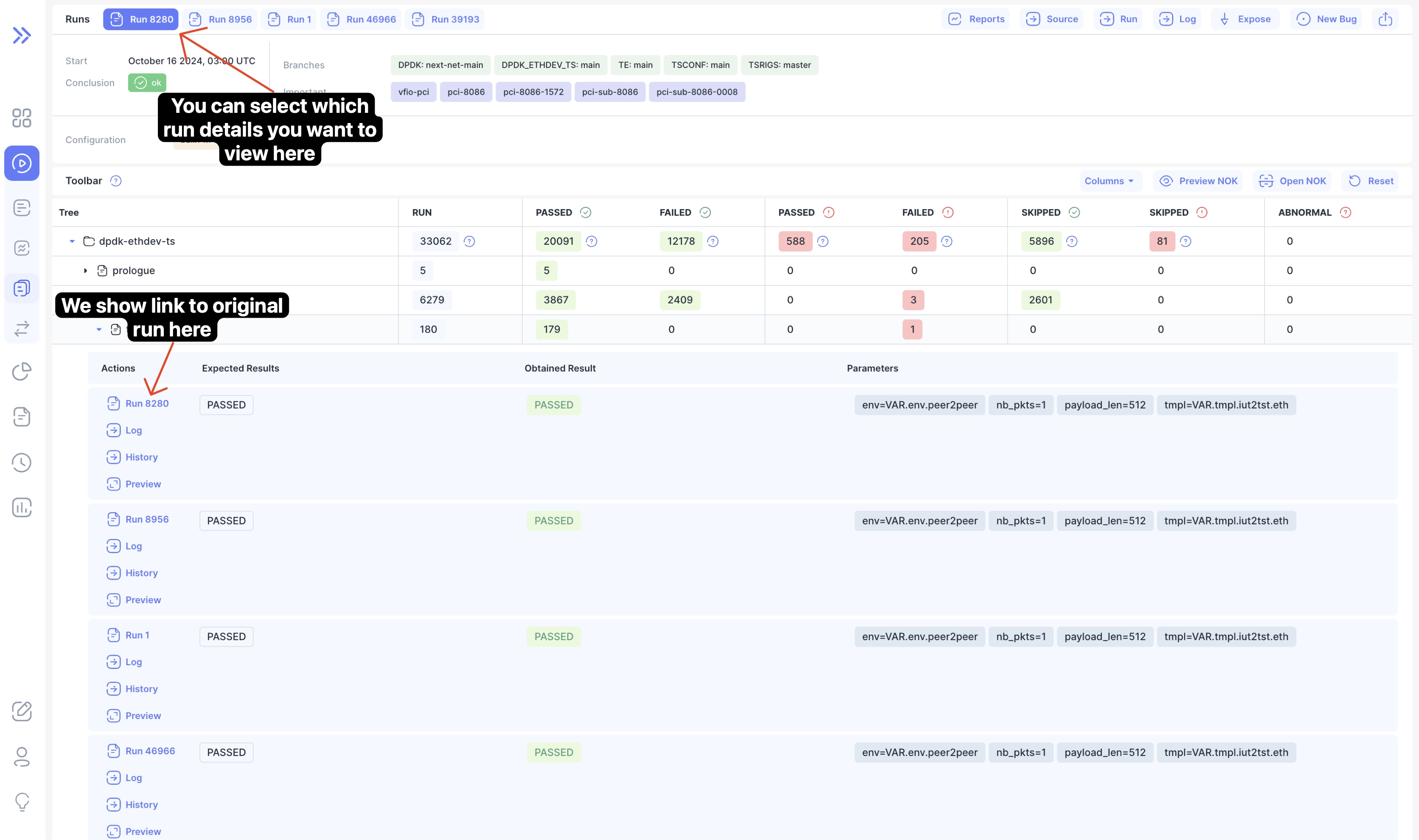Expand the prologue row in the tree

tap(85, 270)
